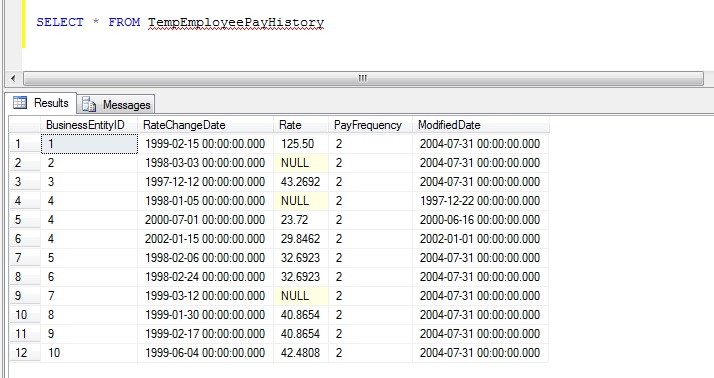Viewport: 714px width, 378px height.
Task: Click ModifiedDate 2000-06-16 cell
Action: 480,220
